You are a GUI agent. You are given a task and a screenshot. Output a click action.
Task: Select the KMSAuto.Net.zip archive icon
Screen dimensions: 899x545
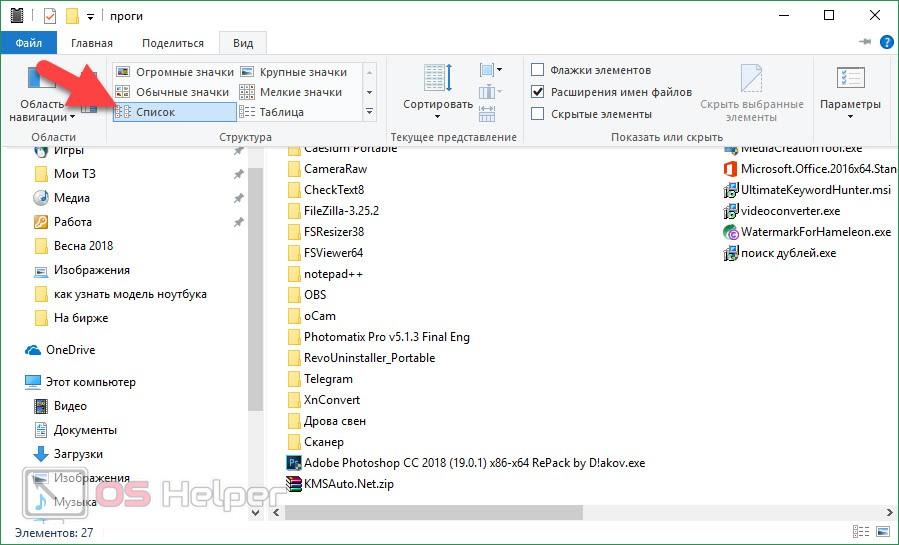294,484
